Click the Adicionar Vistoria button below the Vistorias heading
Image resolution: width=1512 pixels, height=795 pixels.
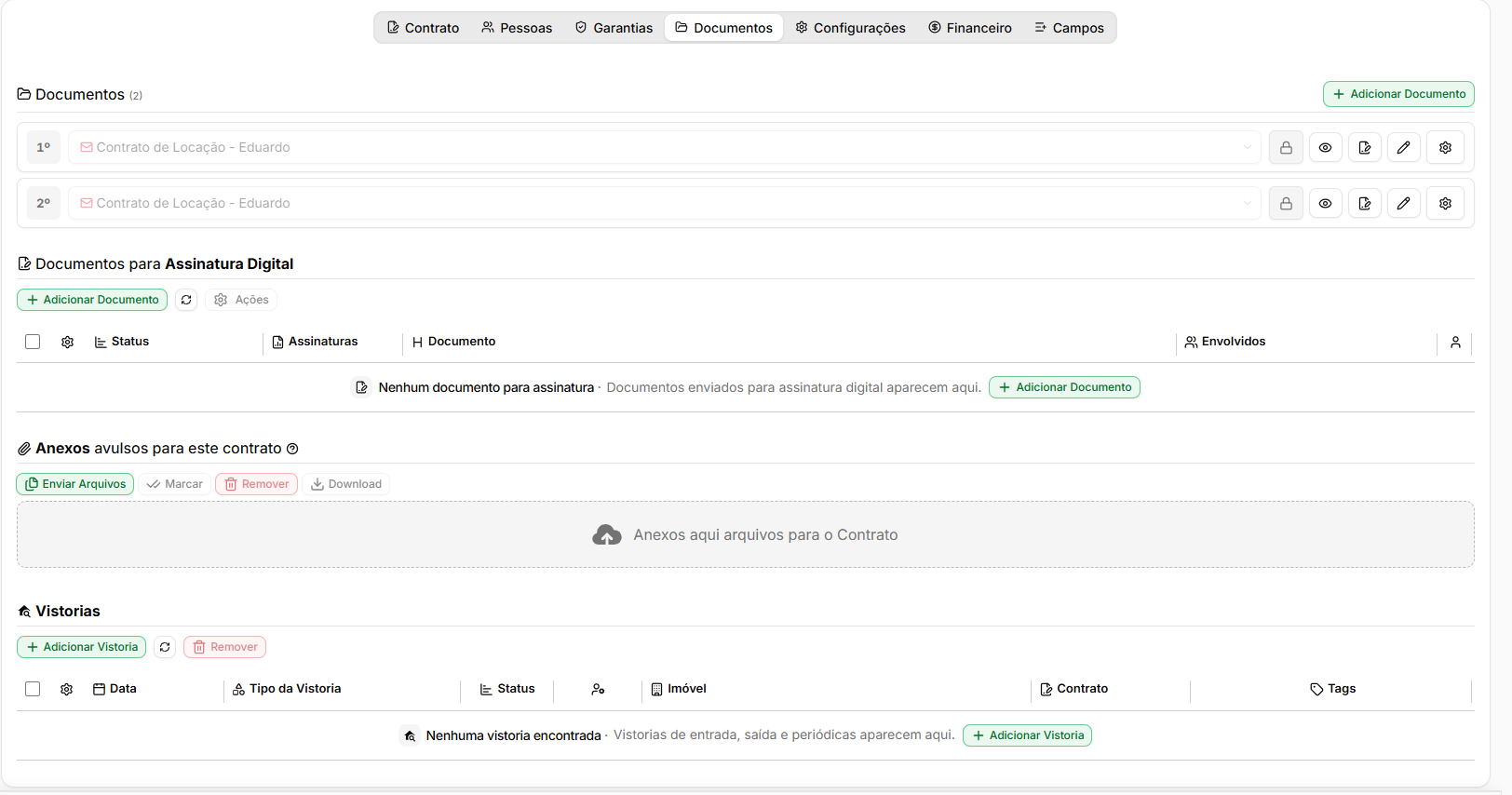[x=81, y=647]
